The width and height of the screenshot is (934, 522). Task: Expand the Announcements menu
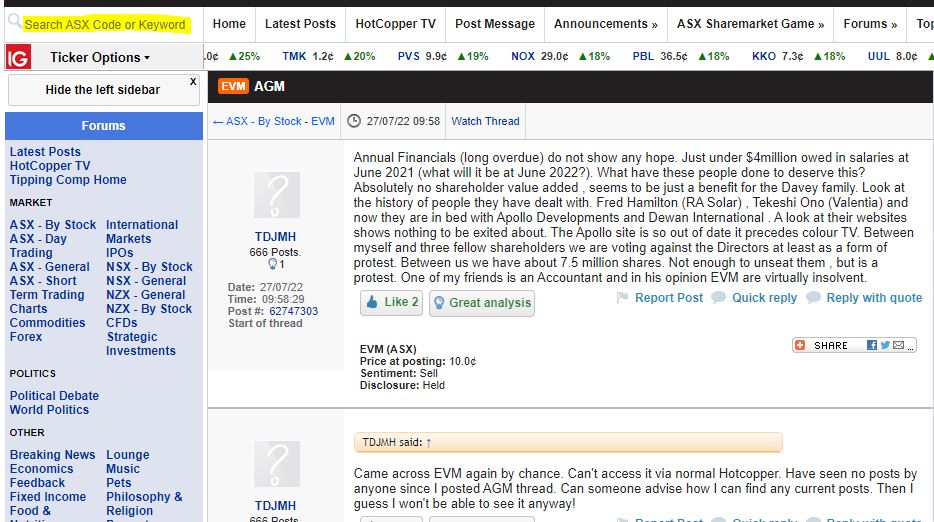pyautogui.click(x=605, y=24)
